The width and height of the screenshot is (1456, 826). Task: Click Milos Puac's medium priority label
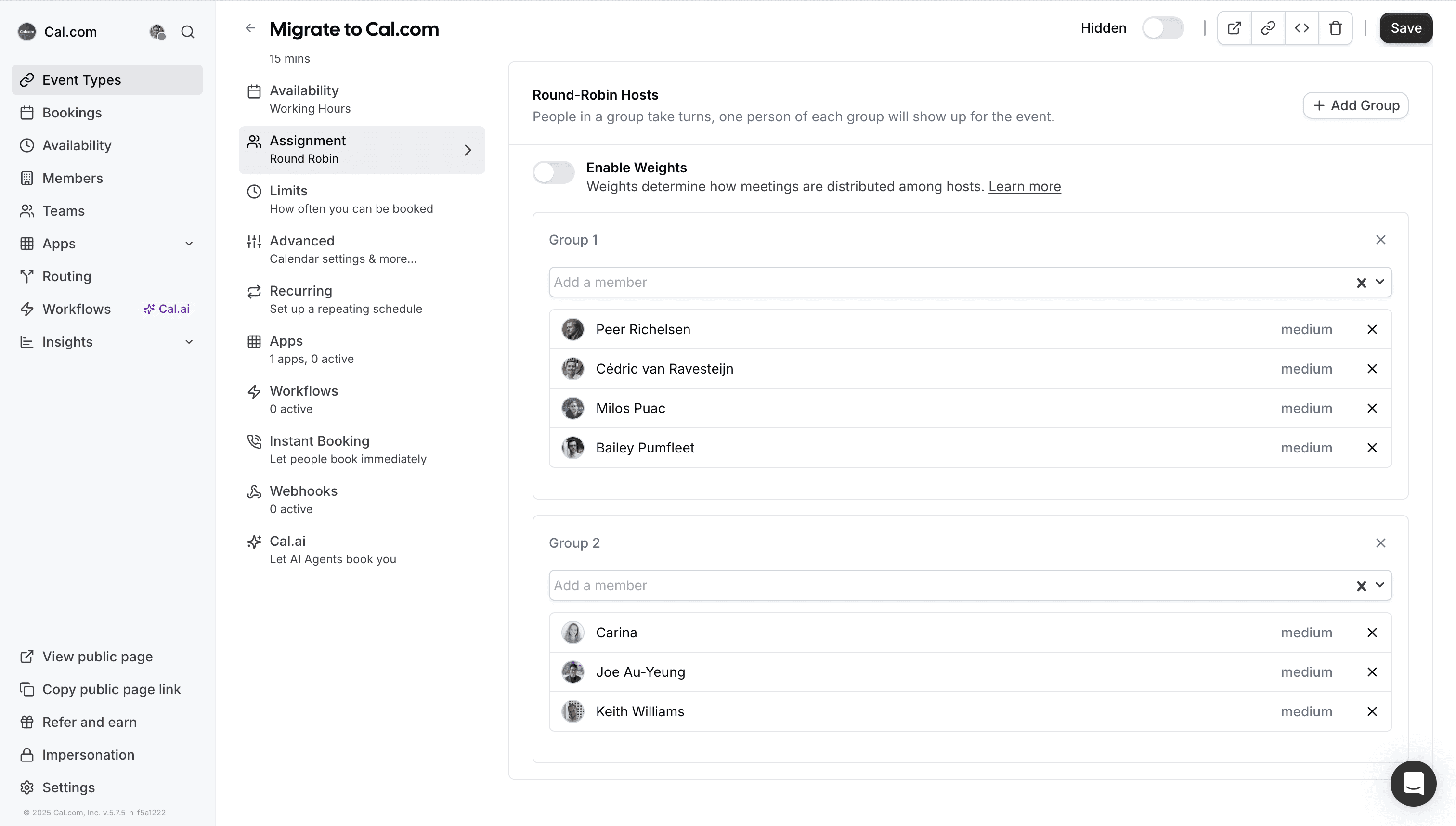(x=1306, y=409)
